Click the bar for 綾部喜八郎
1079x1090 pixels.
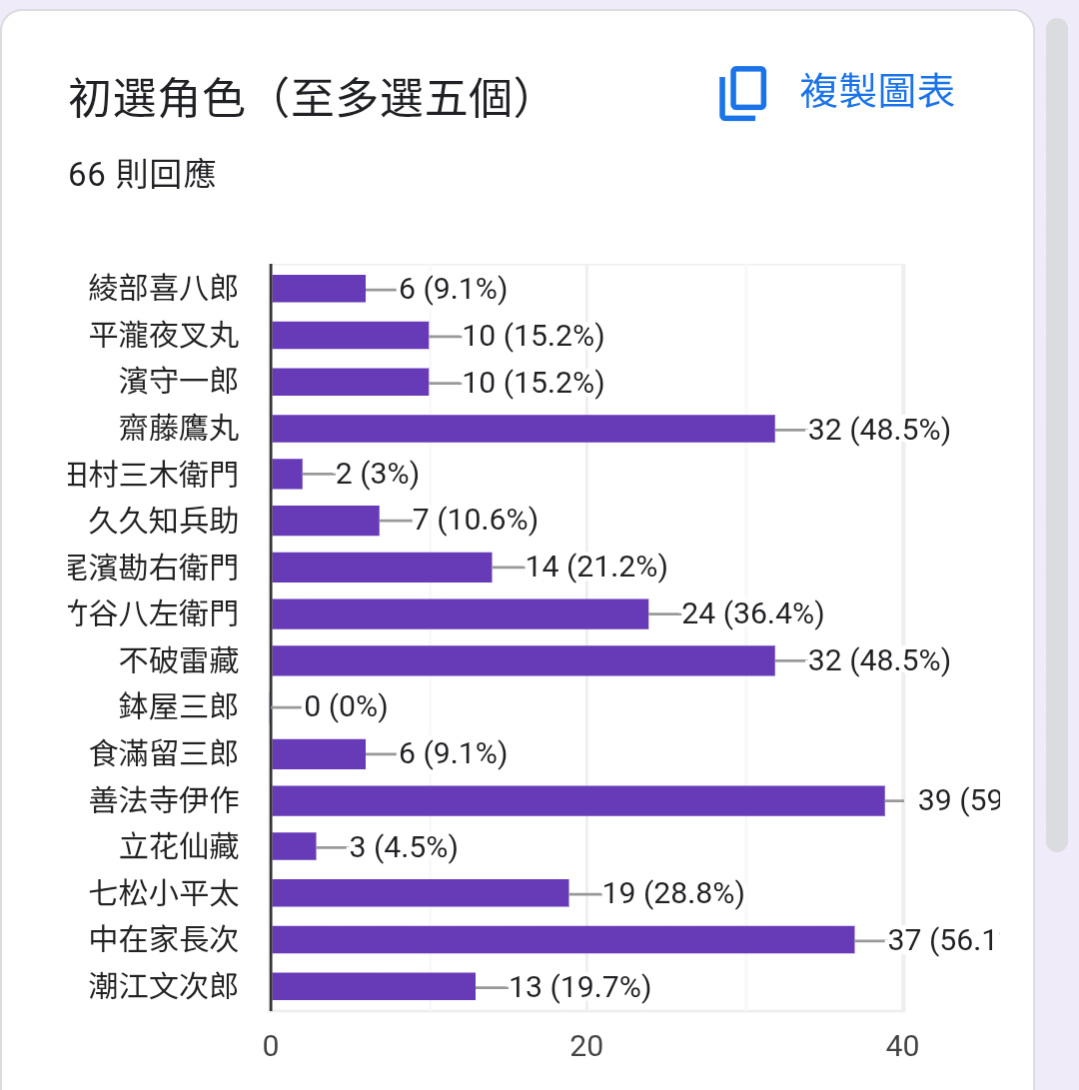point(318,288)
